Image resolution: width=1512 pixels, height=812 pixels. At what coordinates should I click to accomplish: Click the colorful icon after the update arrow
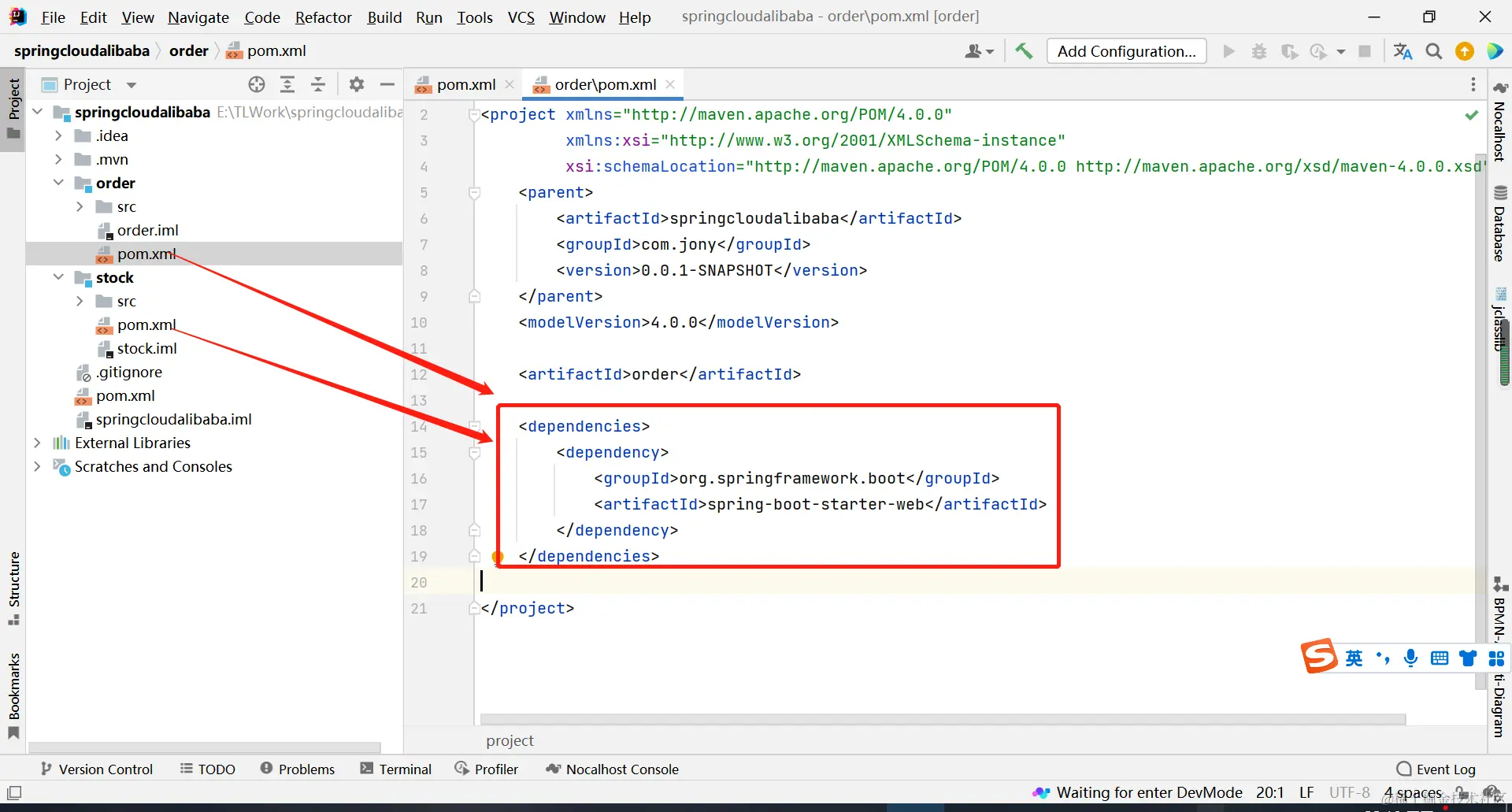point(1495,51)
